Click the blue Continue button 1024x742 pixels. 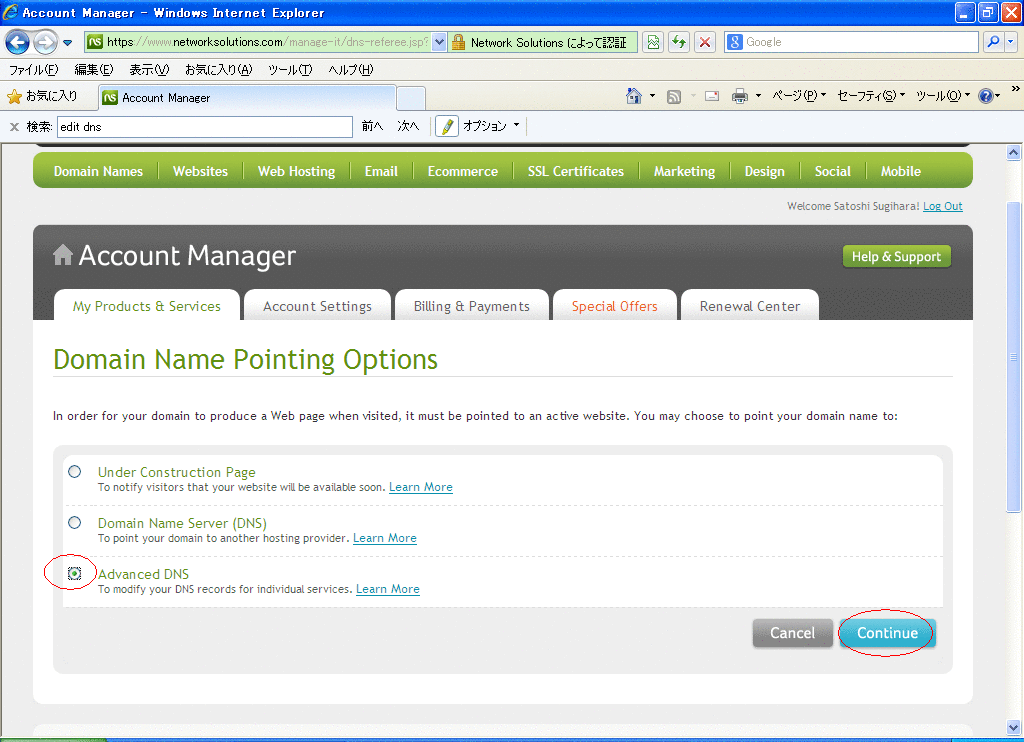coord(888,633)
